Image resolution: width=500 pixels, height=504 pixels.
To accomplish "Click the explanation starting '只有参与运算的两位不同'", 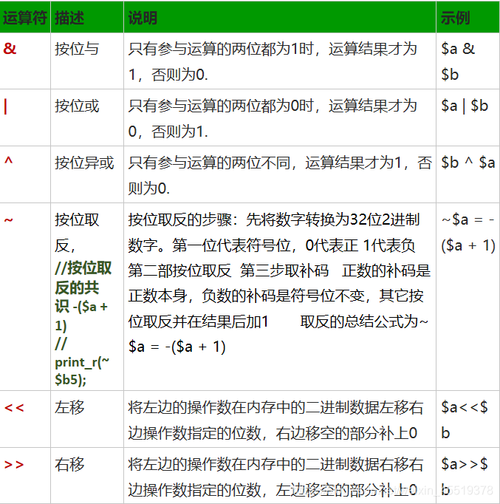I will pos(280,175).
